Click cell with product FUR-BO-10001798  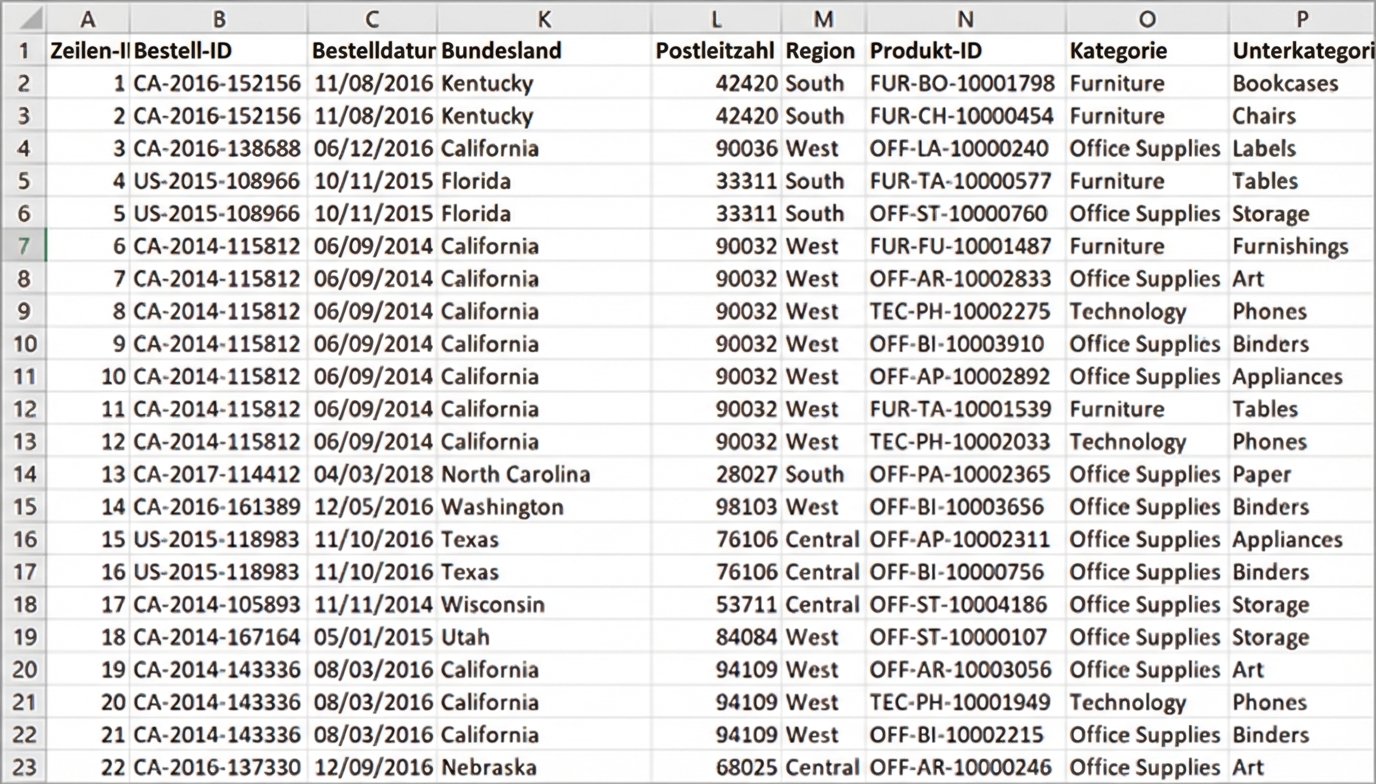[x=965, y=83]
